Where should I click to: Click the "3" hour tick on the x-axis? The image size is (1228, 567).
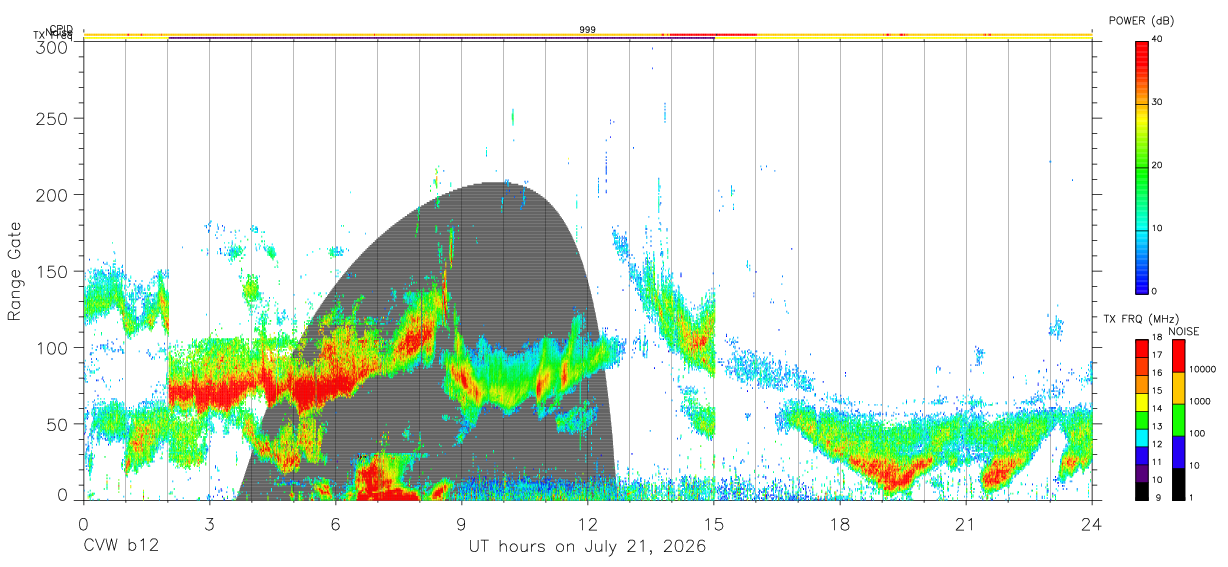(209, 524)
